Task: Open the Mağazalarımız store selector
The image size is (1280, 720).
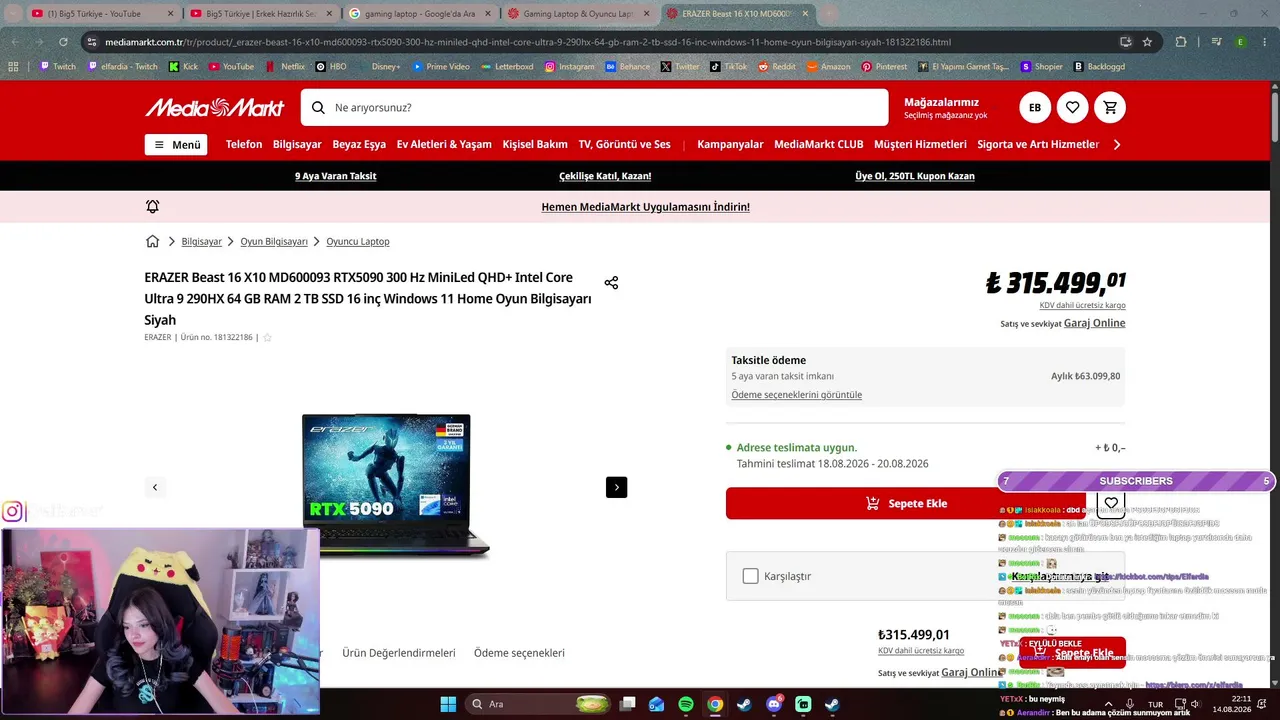Action: coord(945,107)
